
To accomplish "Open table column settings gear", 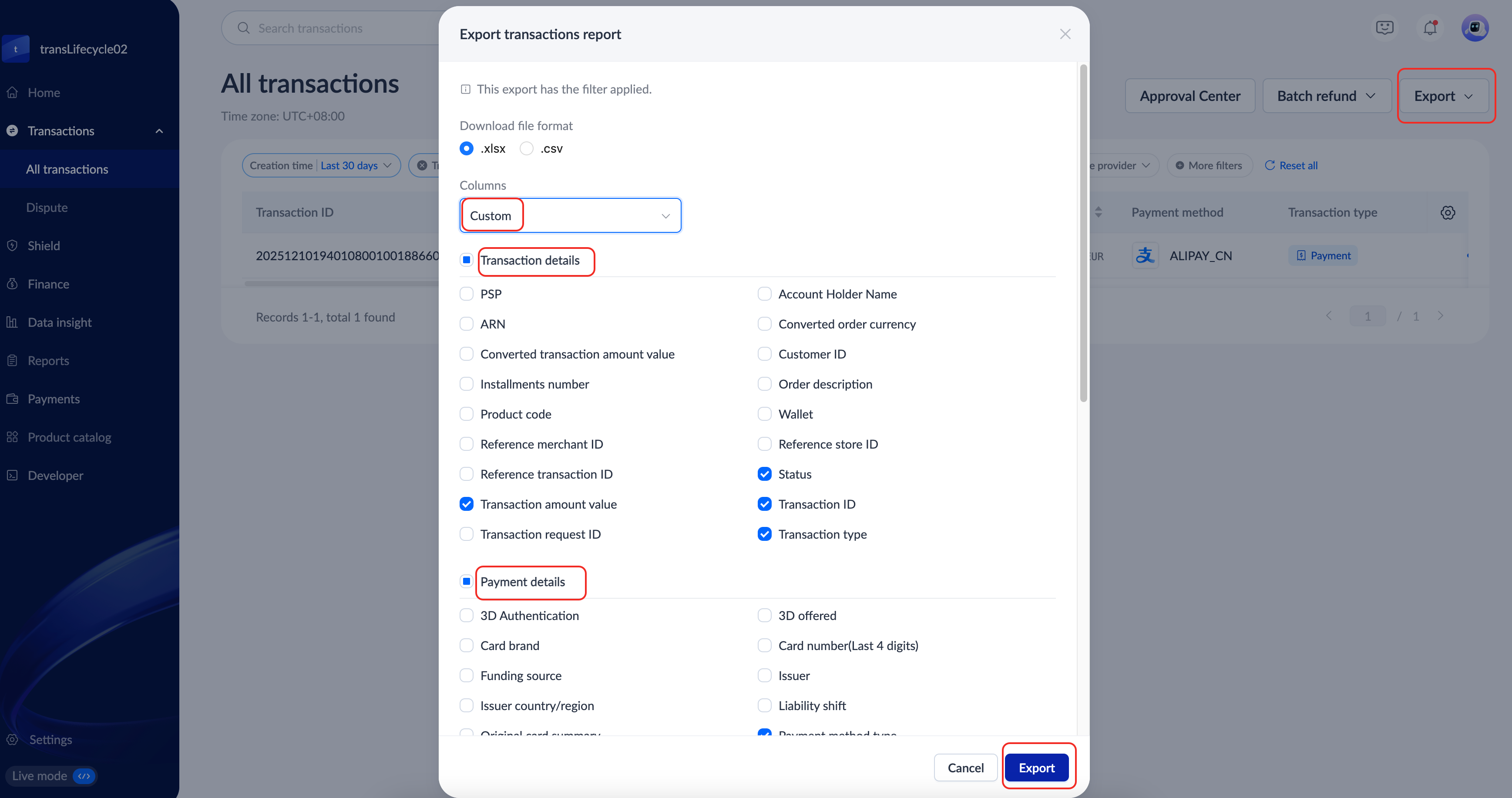I will pyautogui.click(x=1448, y=212).
